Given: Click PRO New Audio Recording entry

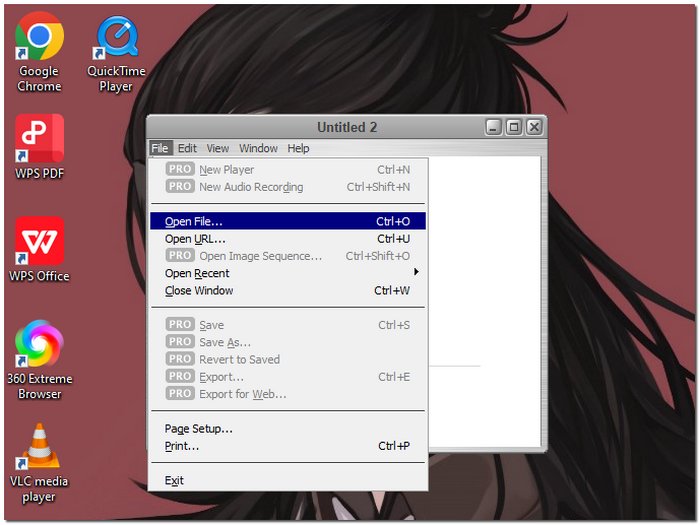Looking at the screenshot, I should tap(288, 187).
